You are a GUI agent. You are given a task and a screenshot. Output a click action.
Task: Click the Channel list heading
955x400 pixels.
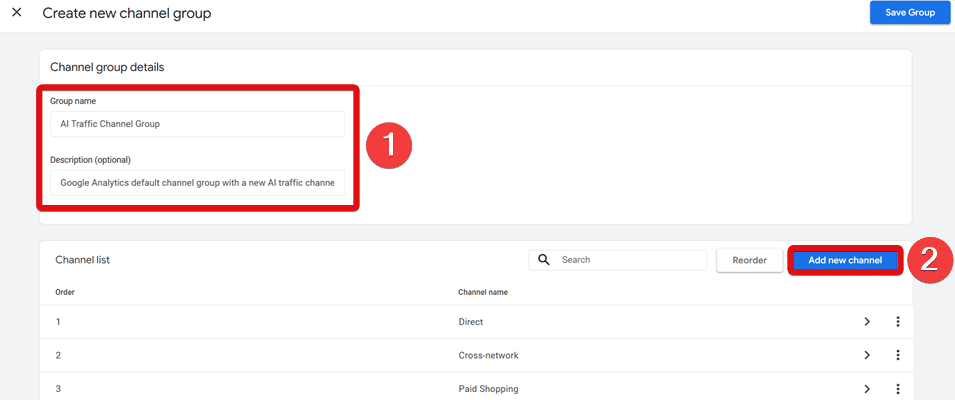tap(83, 260)
